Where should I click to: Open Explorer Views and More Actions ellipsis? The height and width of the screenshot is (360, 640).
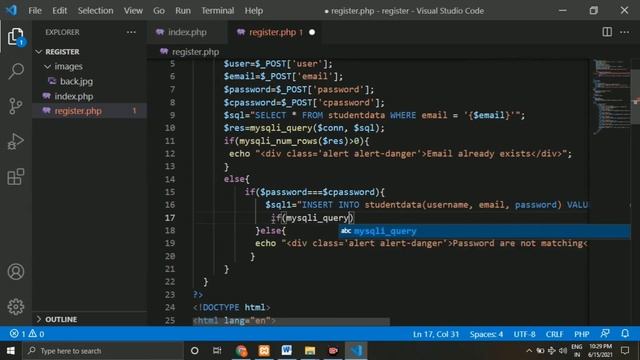click(x=131, y=32)
